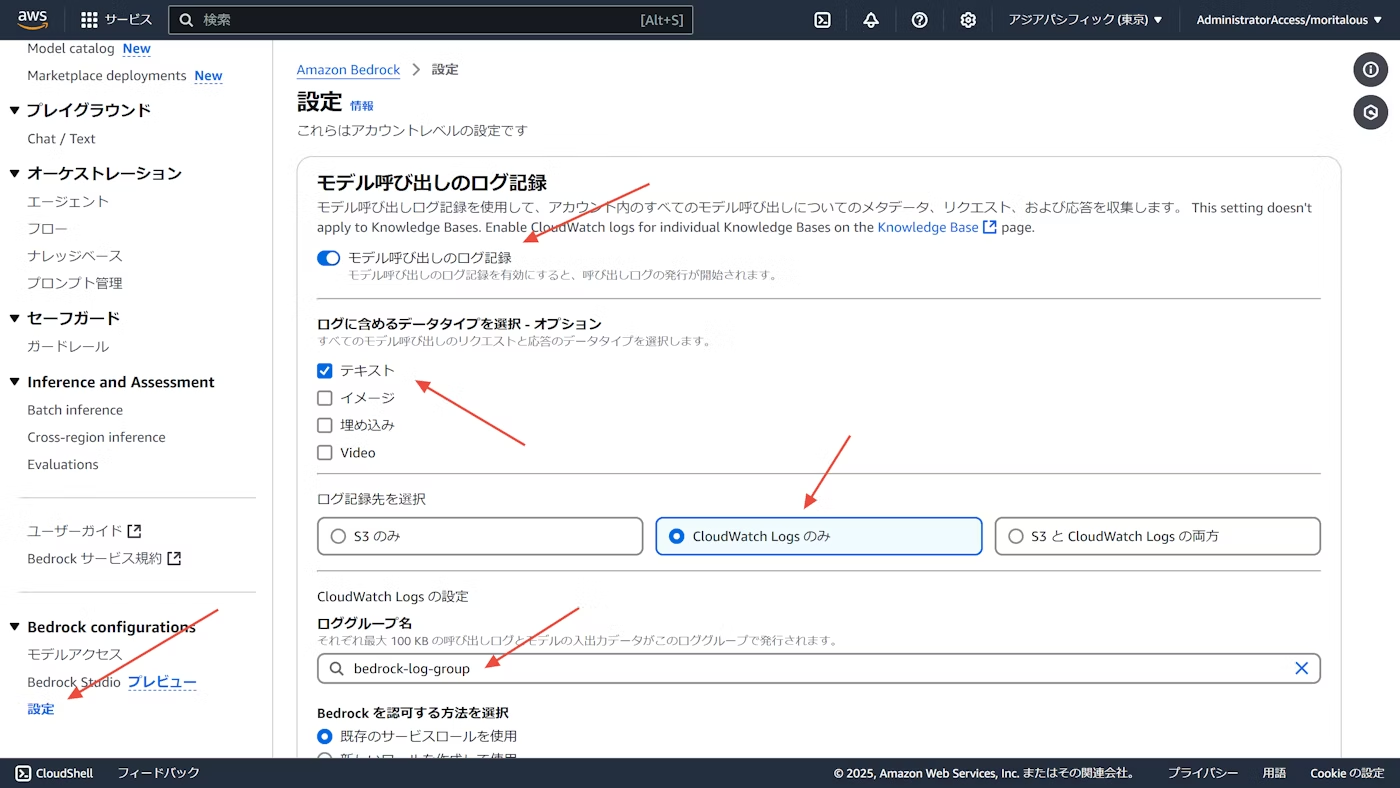Open CloudShell from top bar icon
Viewport: 1400px width, 788px height.
[x=822, y=20]
